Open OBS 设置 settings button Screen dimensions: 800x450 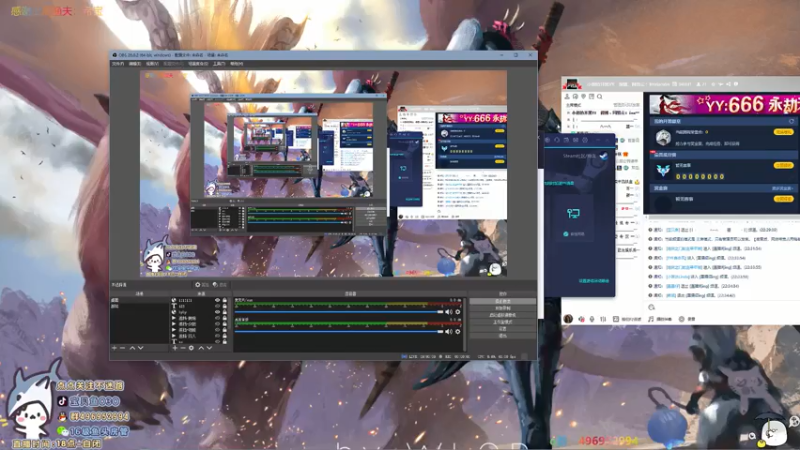pyautogui.click(x=502, y=329)
